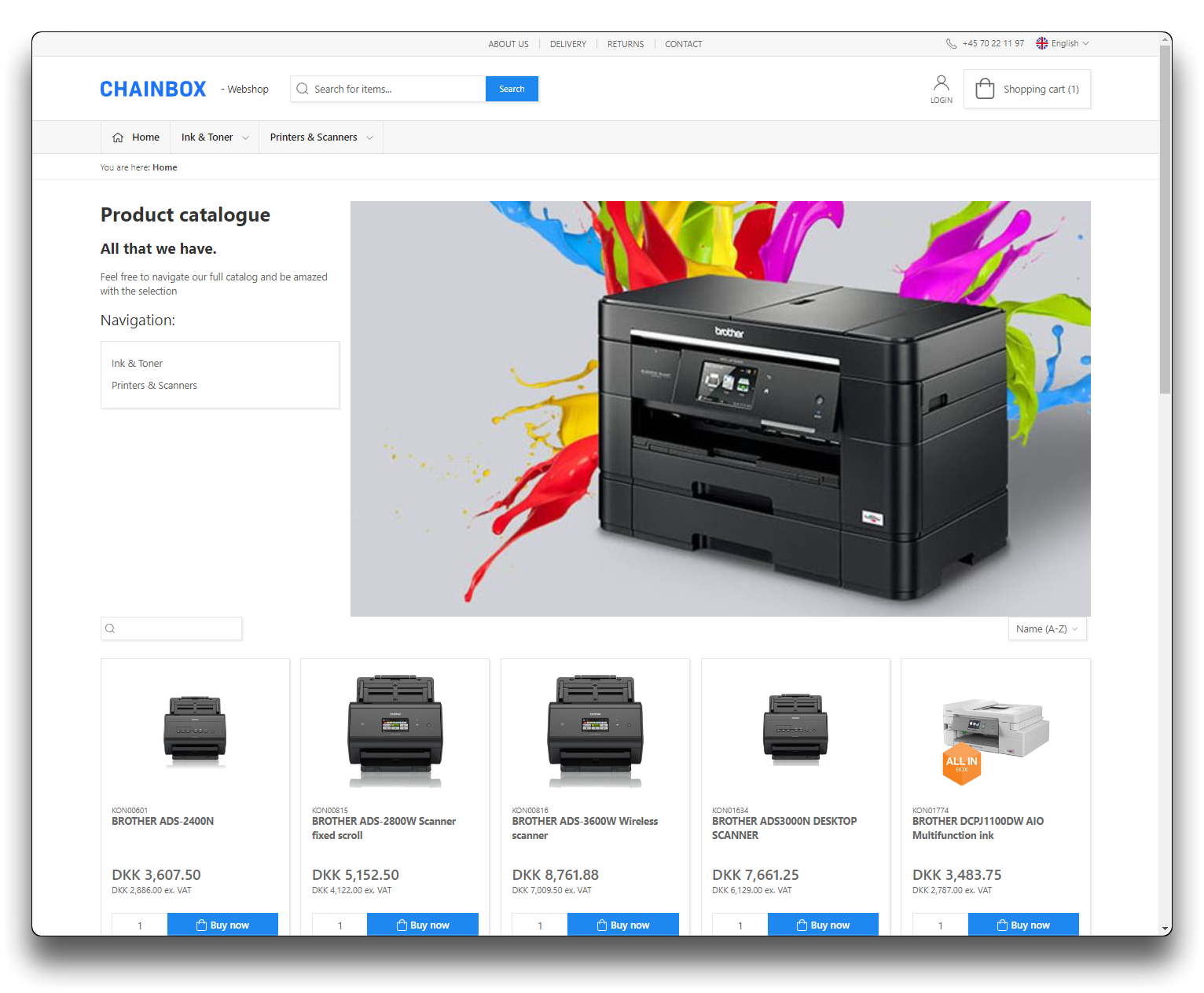Click the CHAINBOX logo
This screenshot has height=993, width=1204.
(153, 90)
